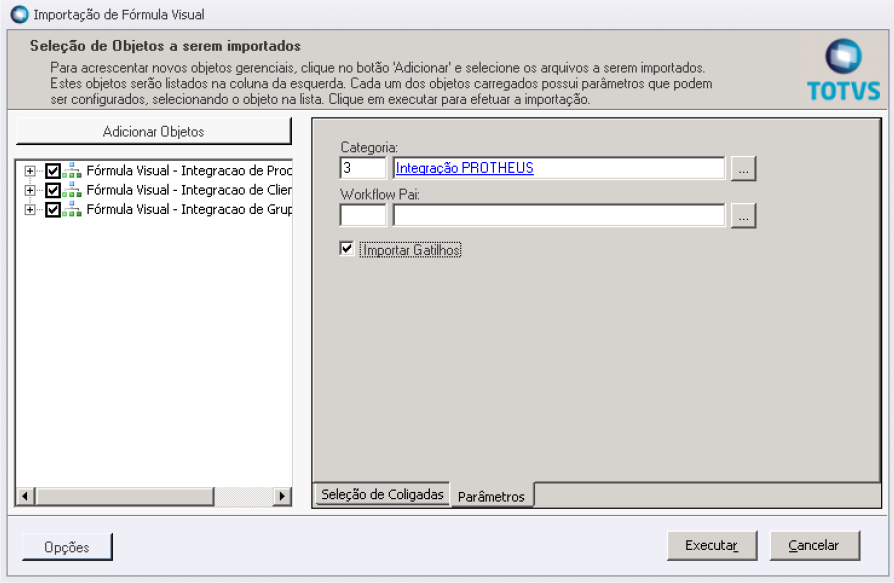Open the Workflow Pai lookup ellipsis button
The height and width of the screenshot is (583, 894).
coord(743,216)
